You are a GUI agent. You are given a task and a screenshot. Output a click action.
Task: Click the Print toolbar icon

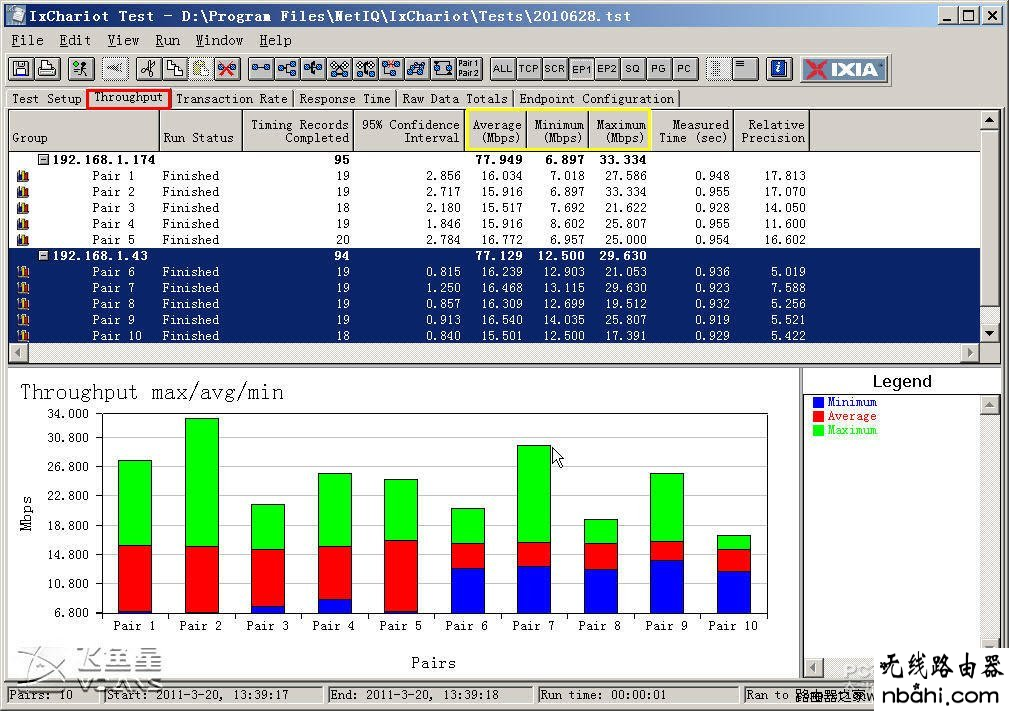click(x=47, y=68)
